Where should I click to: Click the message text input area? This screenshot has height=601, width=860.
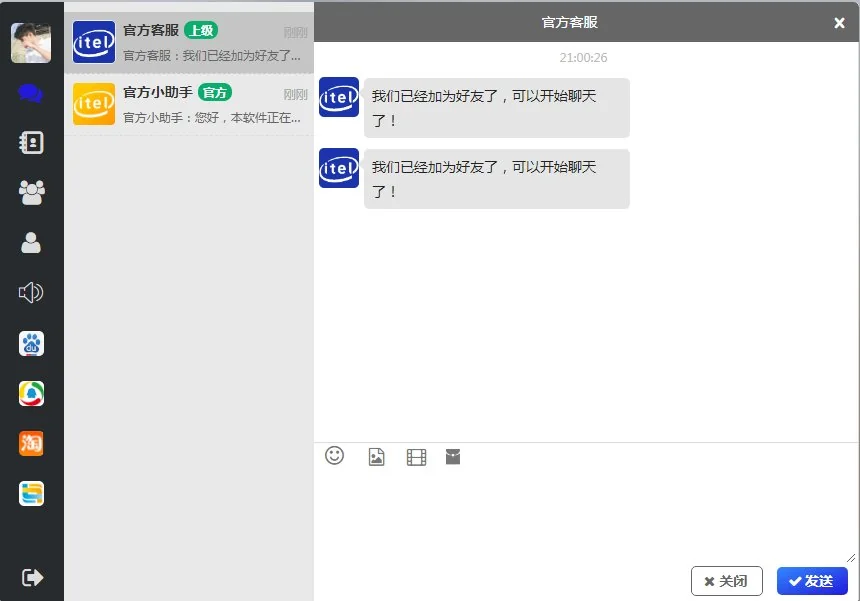tap(585, 515)
